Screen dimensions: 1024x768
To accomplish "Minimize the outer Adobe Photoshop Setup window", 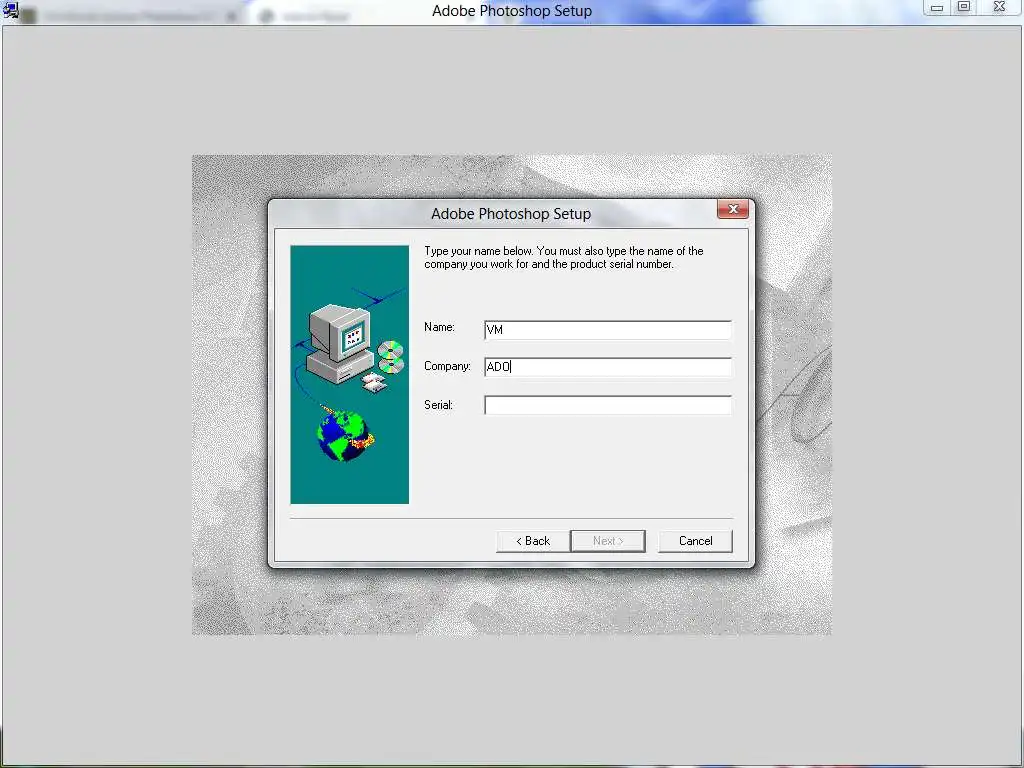I will (x=936, y=7).
